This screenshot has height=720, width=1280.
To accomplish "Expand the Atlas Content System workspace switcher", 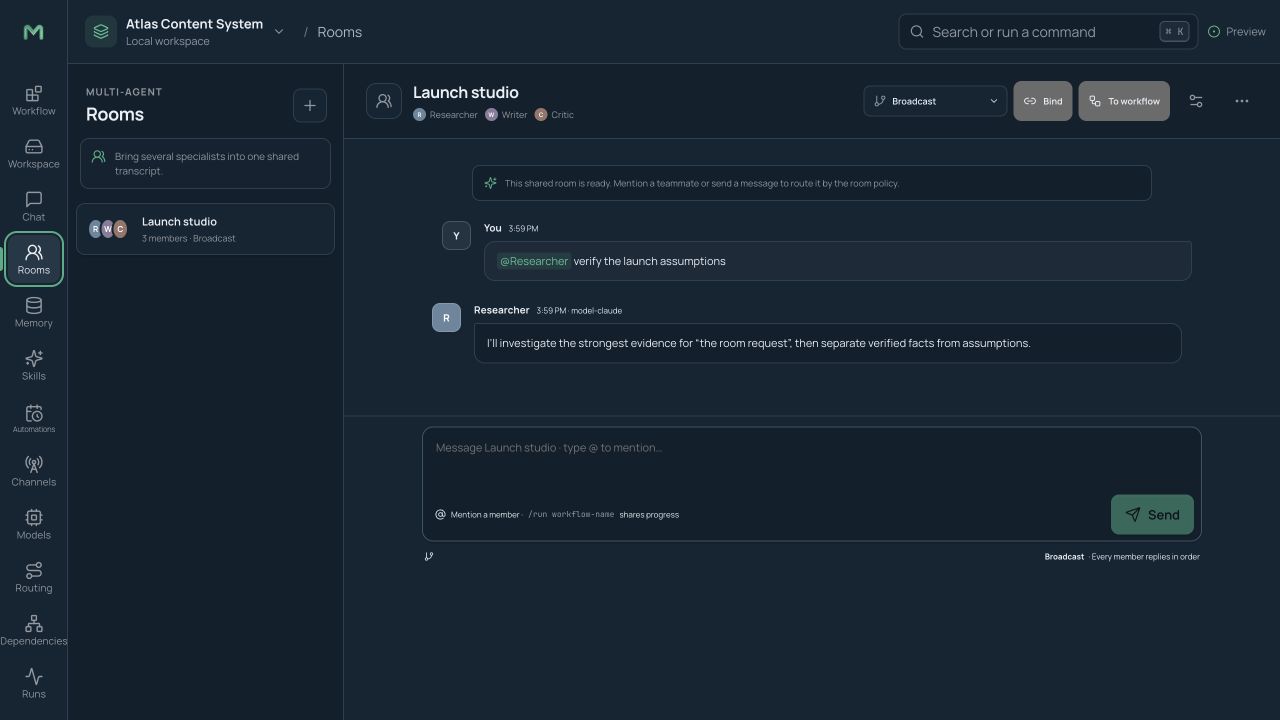I will pyautogui.click(x=279, y=31).
